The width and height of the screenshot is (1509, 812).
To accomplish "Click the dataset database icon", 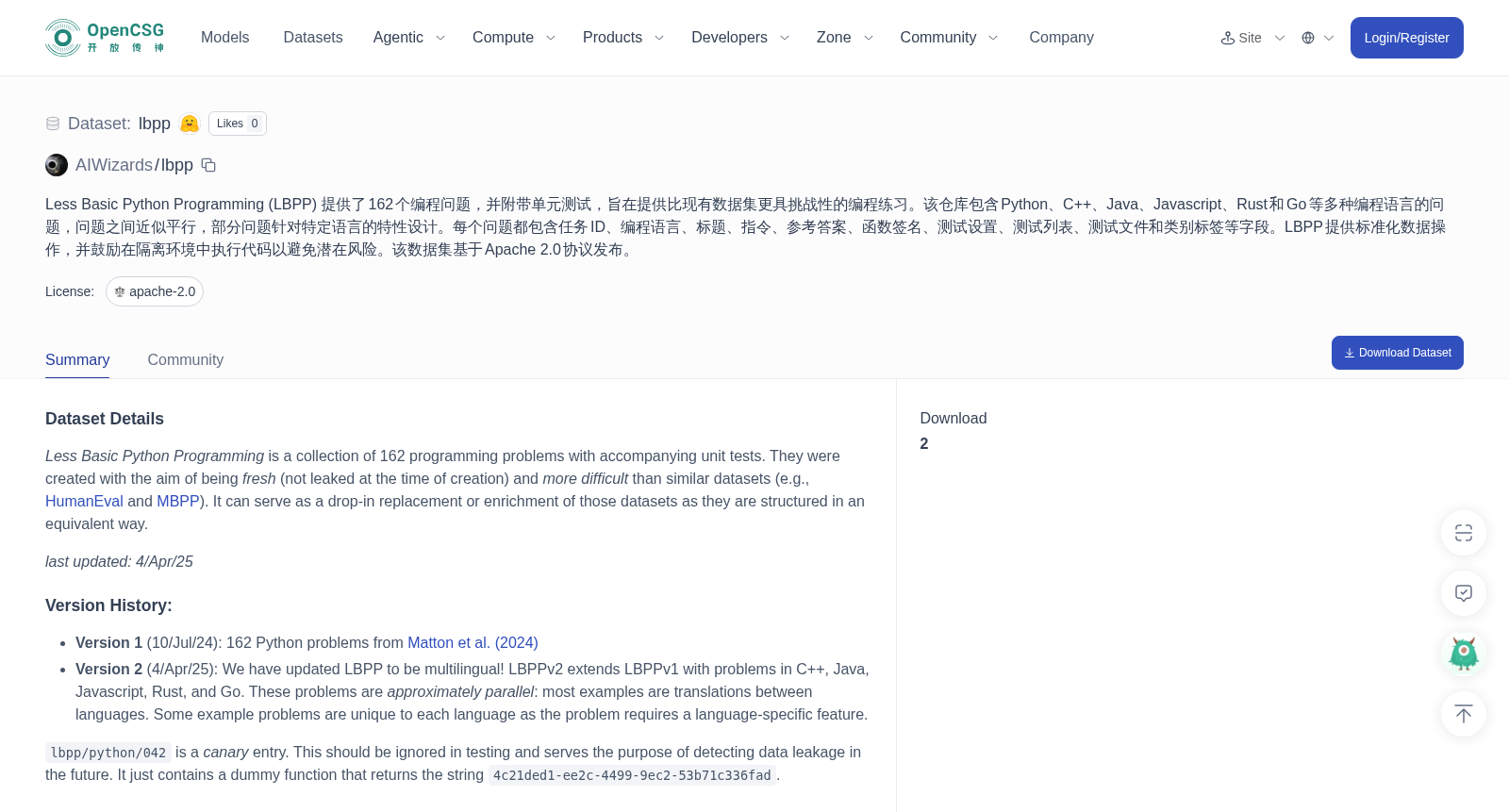I will point(53,124).
